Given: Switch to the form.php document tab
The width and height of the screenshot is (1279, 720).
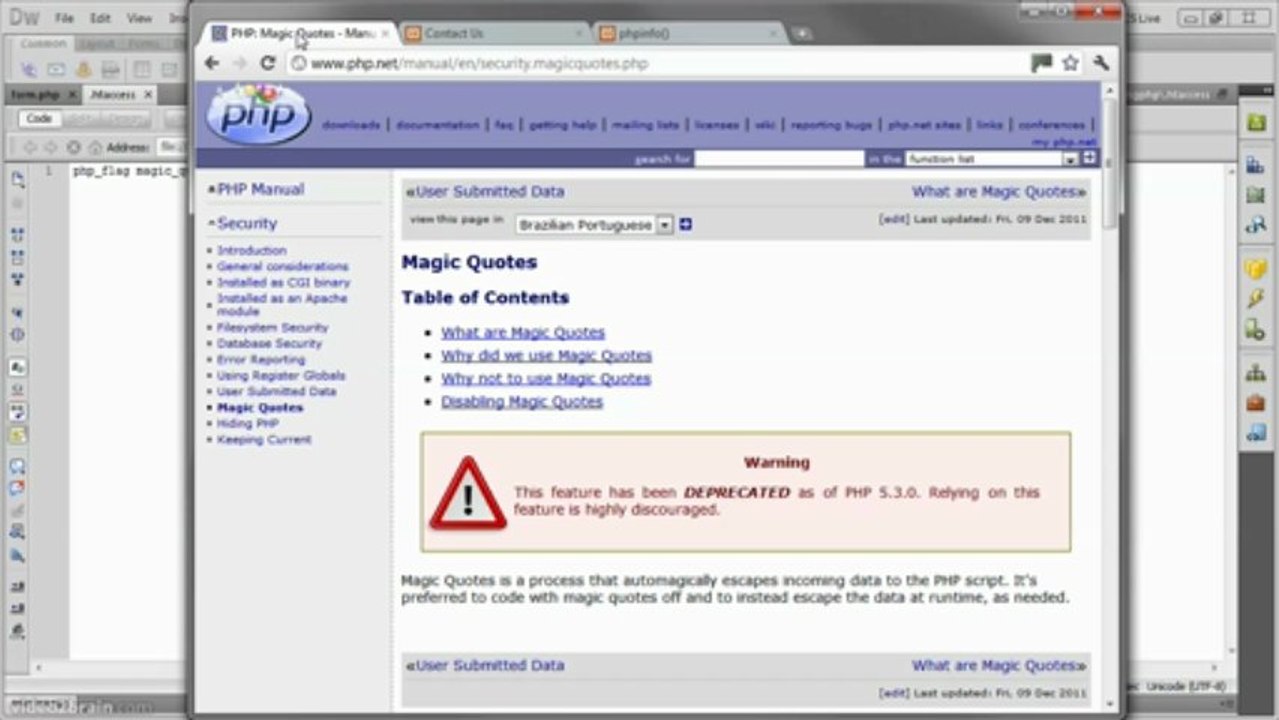Looking at the screenshot, I should (x=34, y=94).
